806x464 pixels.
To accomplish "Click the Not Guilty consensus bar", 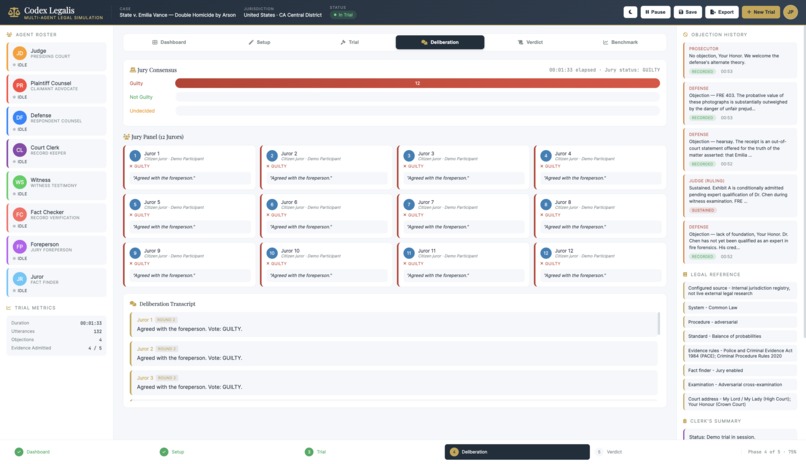I will pos(417,97).
